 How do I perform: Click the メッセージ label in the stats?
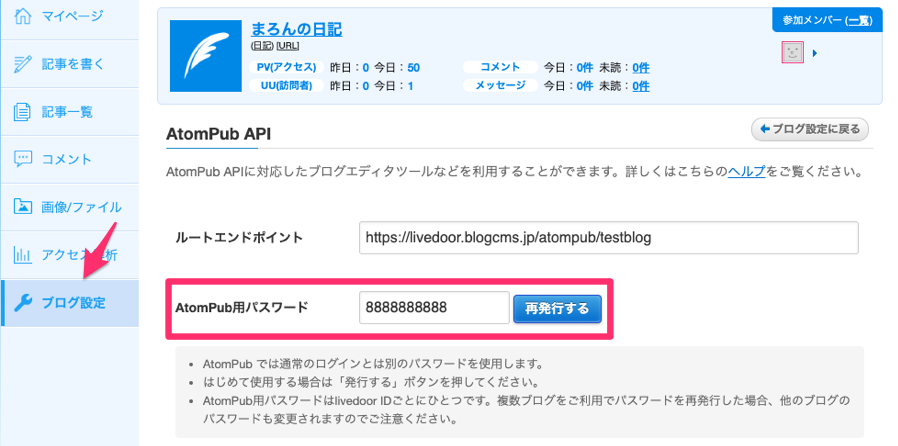(501, 86)
